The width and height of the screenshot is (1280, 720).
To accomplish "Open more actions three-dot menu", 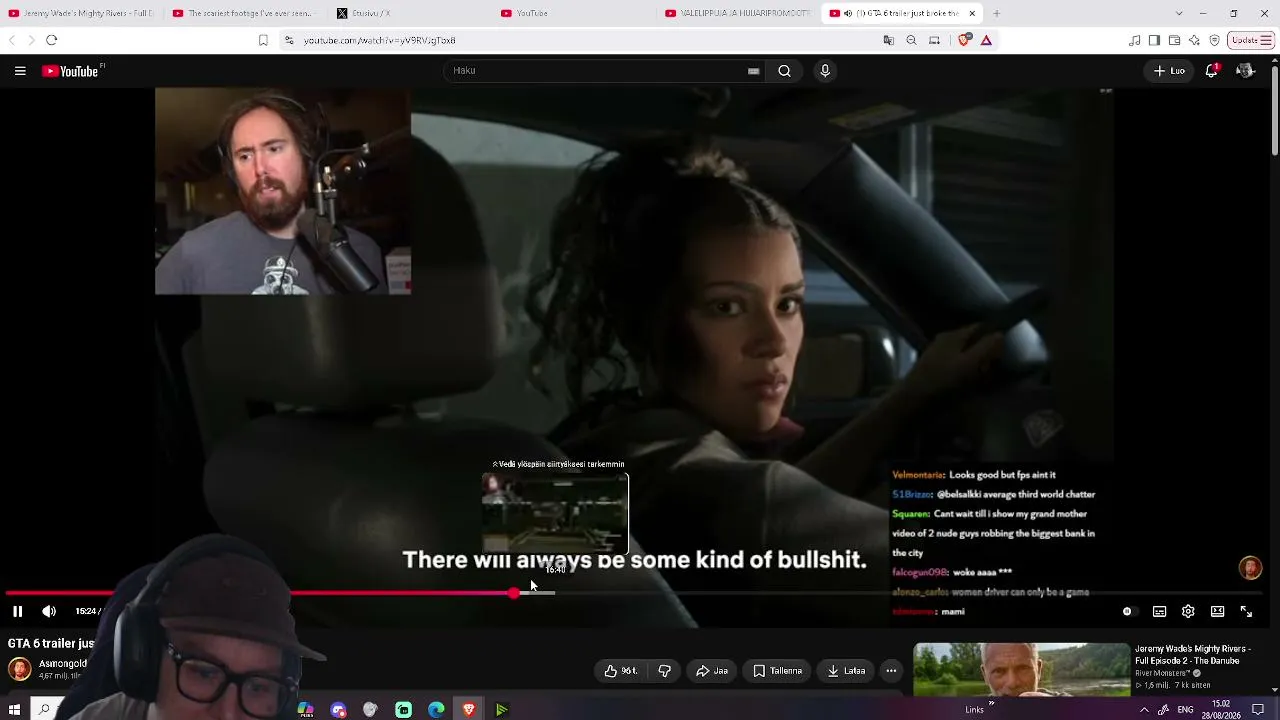I will pyautogui.click(x=891, y=671).
